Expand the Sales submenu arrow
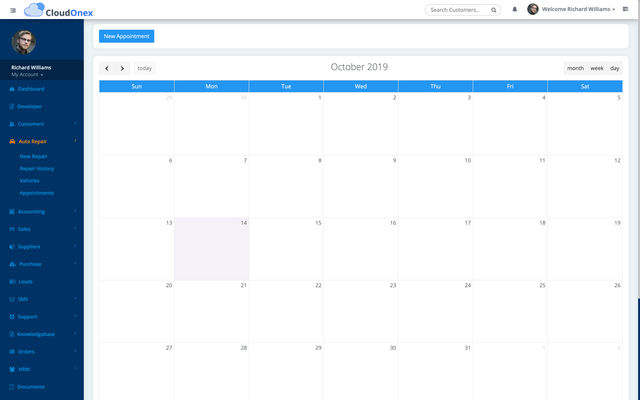This screenshot has height=400, width=640. [75, 229]
